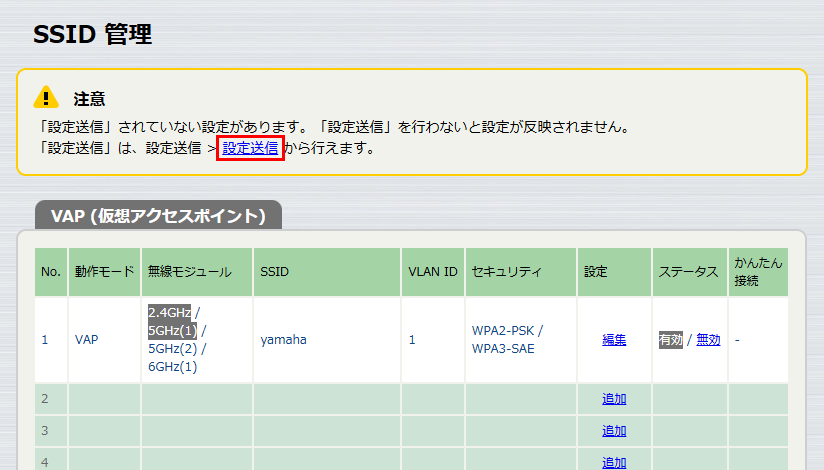
Task: Click the かんたん接続 column header
Action: (758, 272)
